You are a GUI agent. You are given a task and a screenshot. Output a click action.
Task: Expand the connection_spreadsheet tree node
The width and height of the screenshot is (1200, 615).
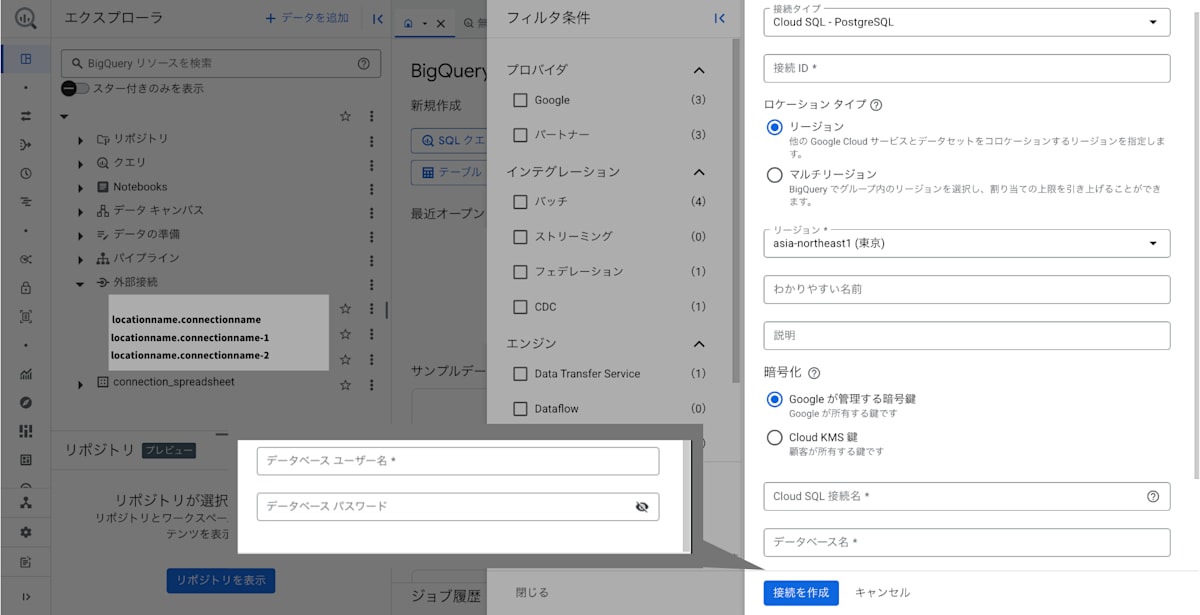click(81, 384)
